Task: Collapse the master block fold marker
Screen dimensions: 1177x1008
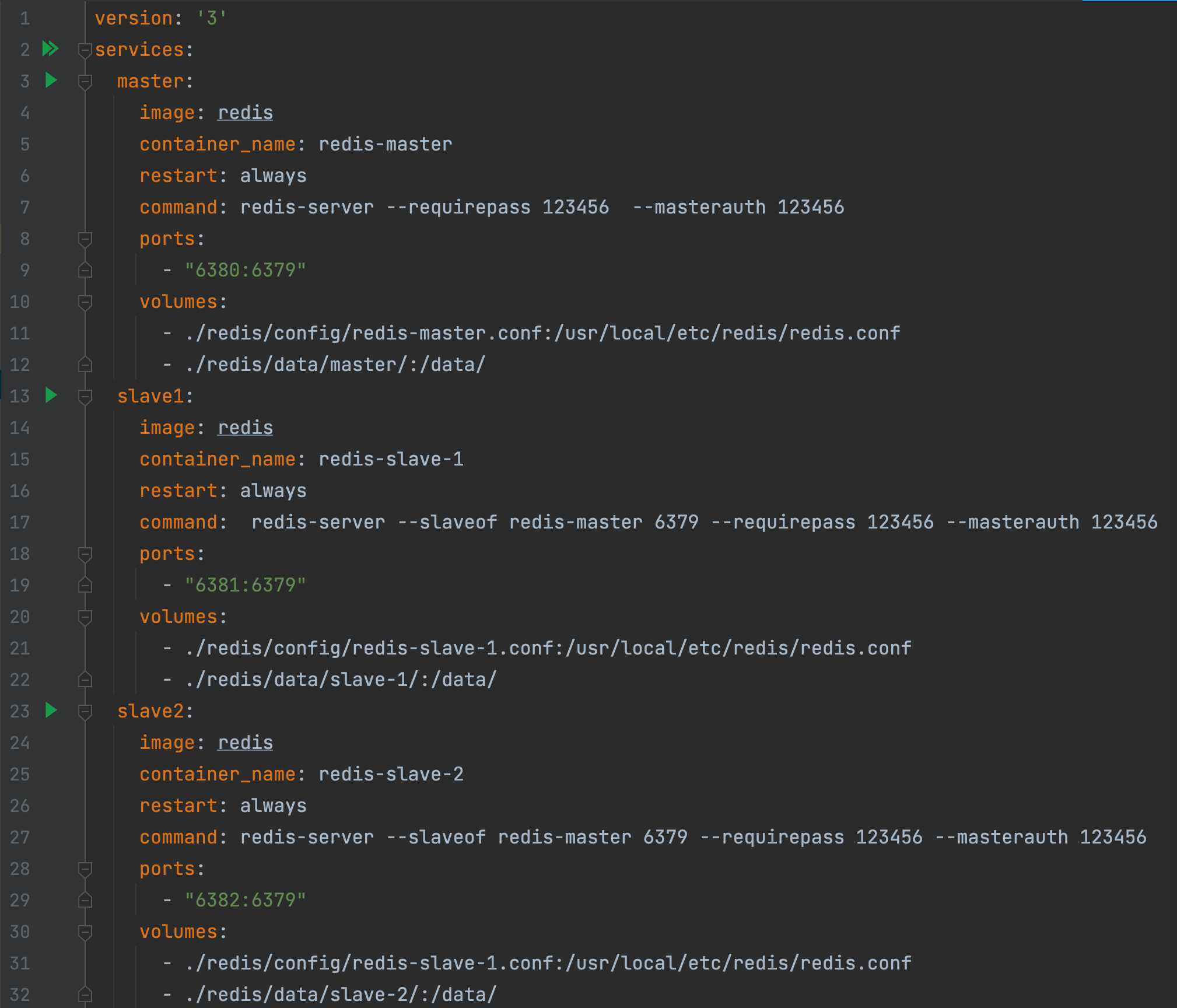Action: coord(85,82)
